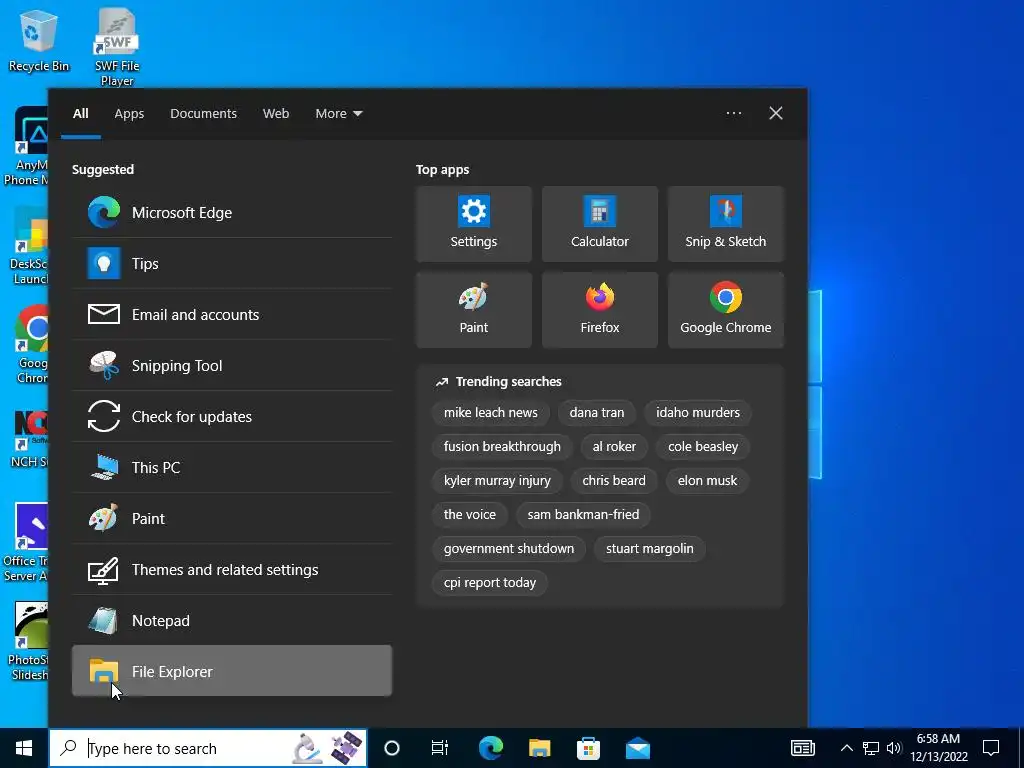Open search options ellipsis menu
The height and width of the screenshot is (768, 1024).
click(x=734, y=113)
